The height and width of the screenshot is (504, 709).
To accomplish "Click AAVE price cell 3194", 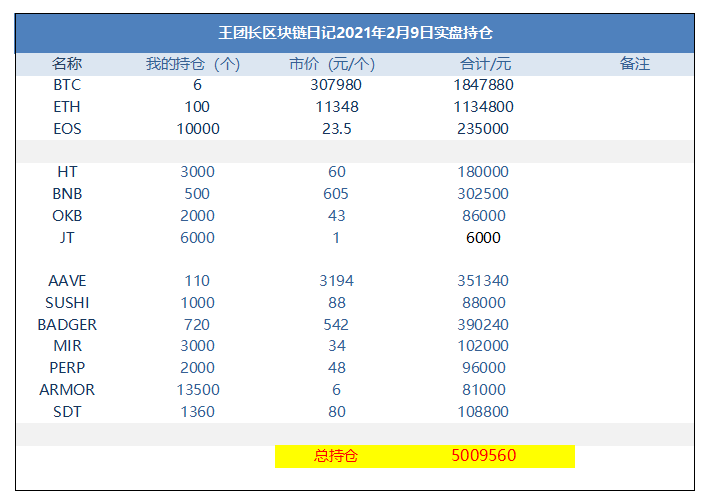I will tap(336, 281).
